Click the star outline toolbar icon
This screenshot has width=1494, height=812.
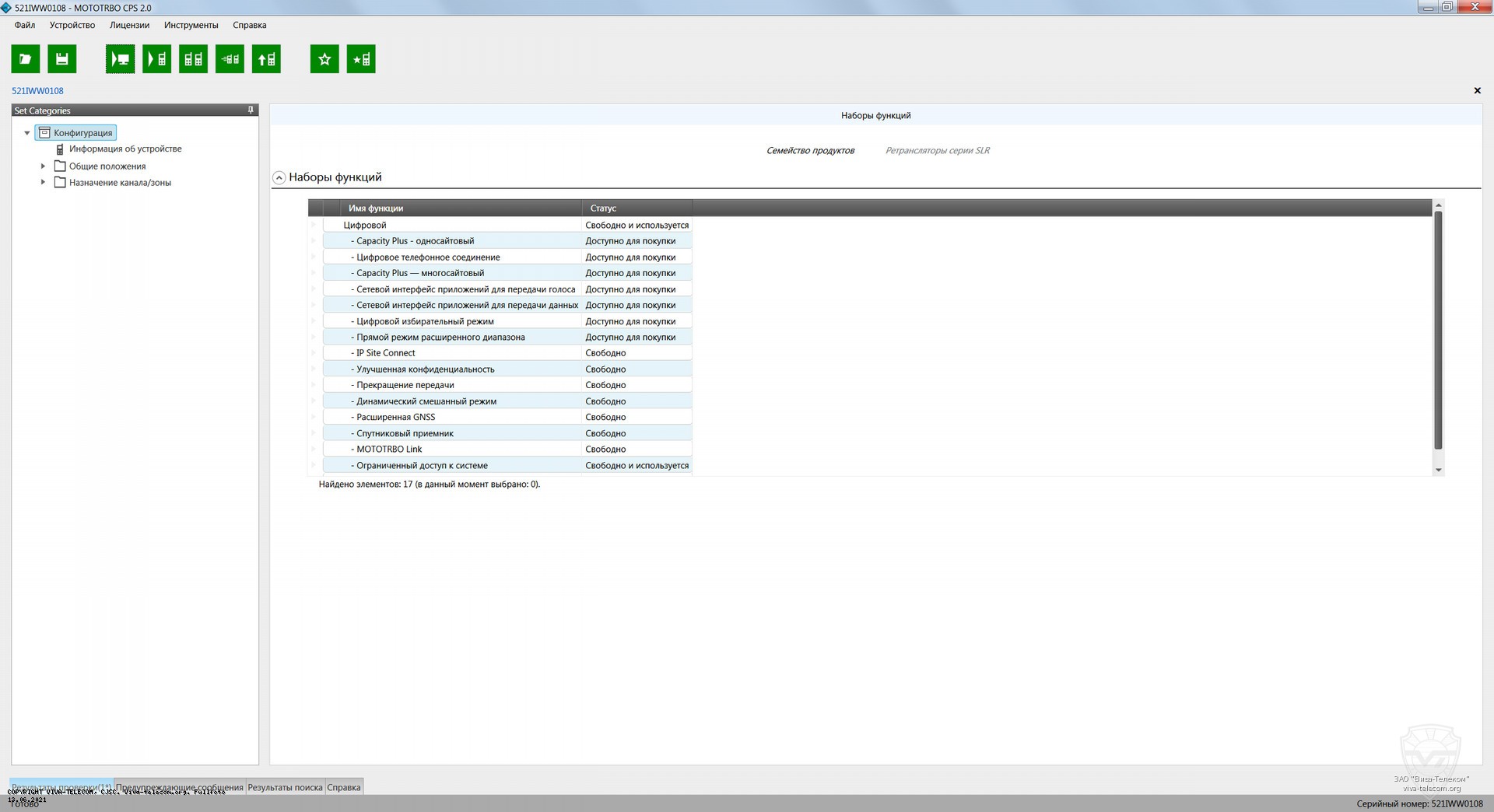pyautogui.click(x=324, y=59)
